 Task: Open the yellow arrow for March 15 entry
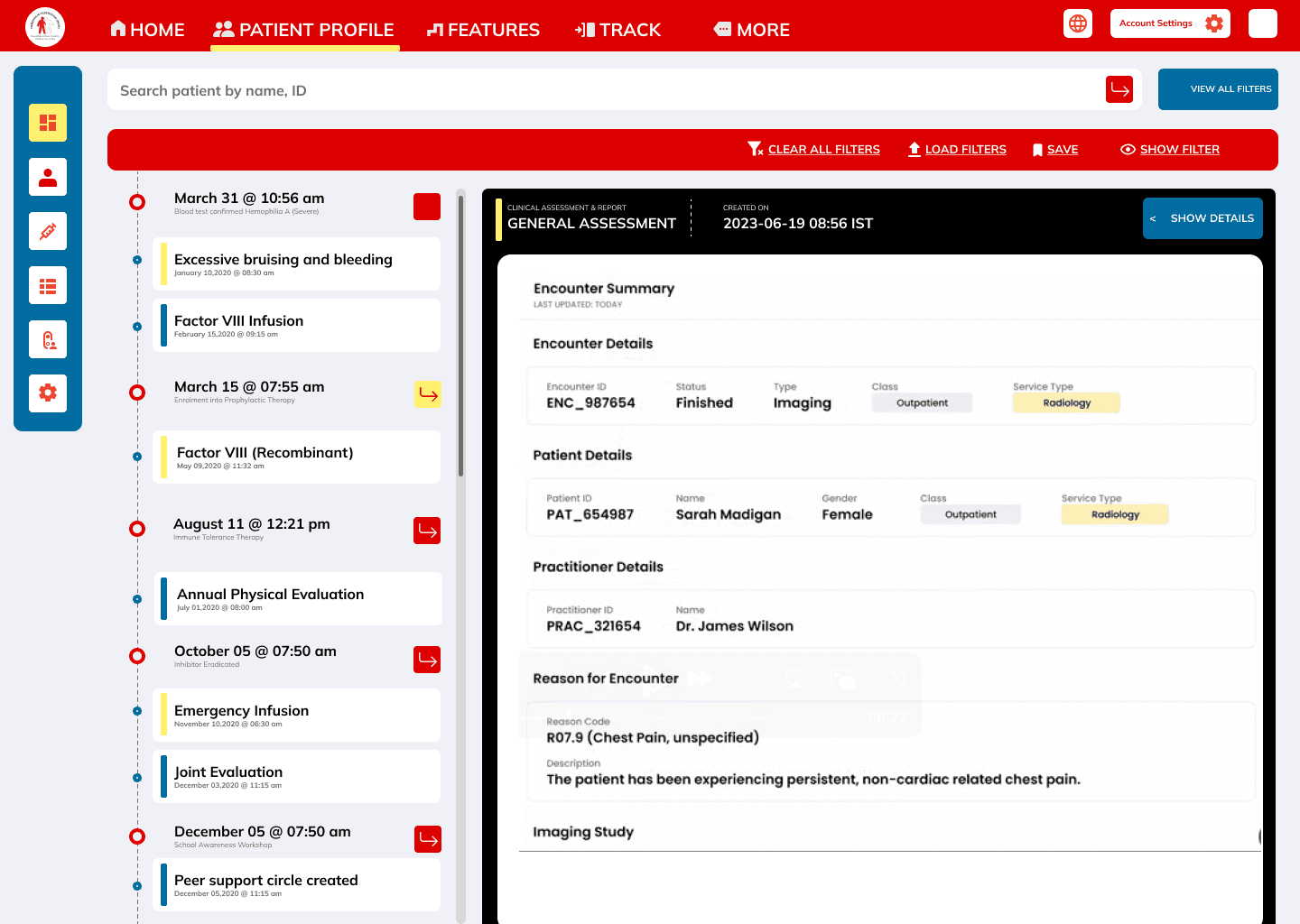[x=428, y=394]
